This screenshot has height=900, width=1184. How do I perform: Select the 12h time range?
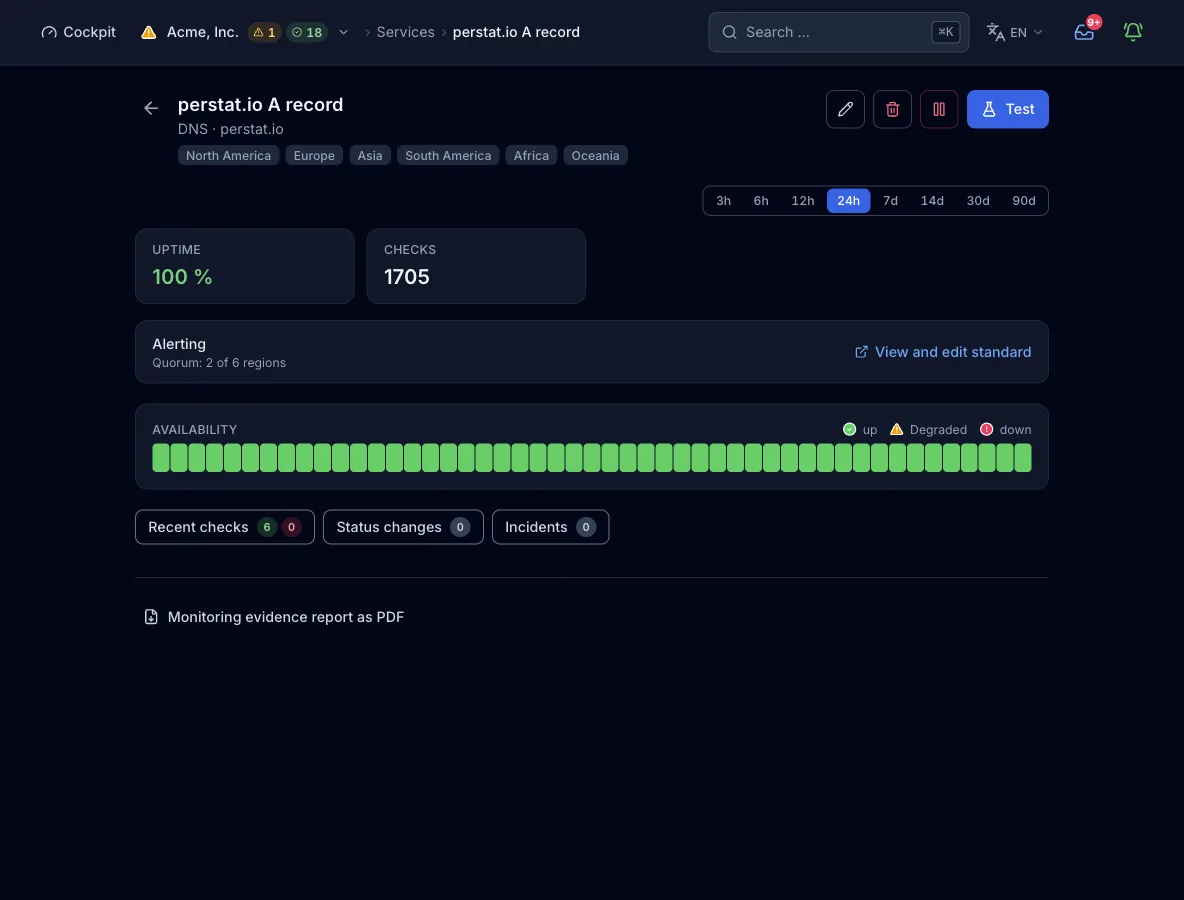803,201
